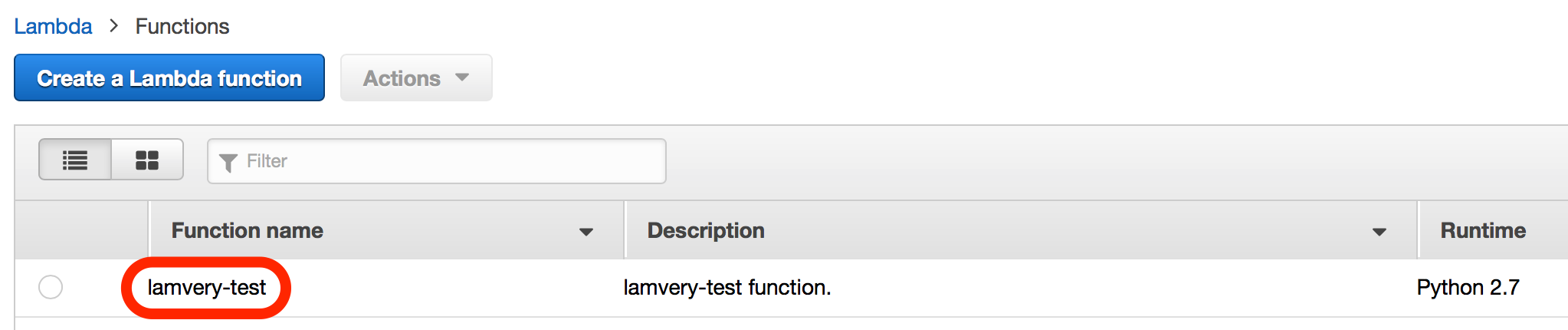Click the Description column header
1568x330 pixels.
point(706,230)
